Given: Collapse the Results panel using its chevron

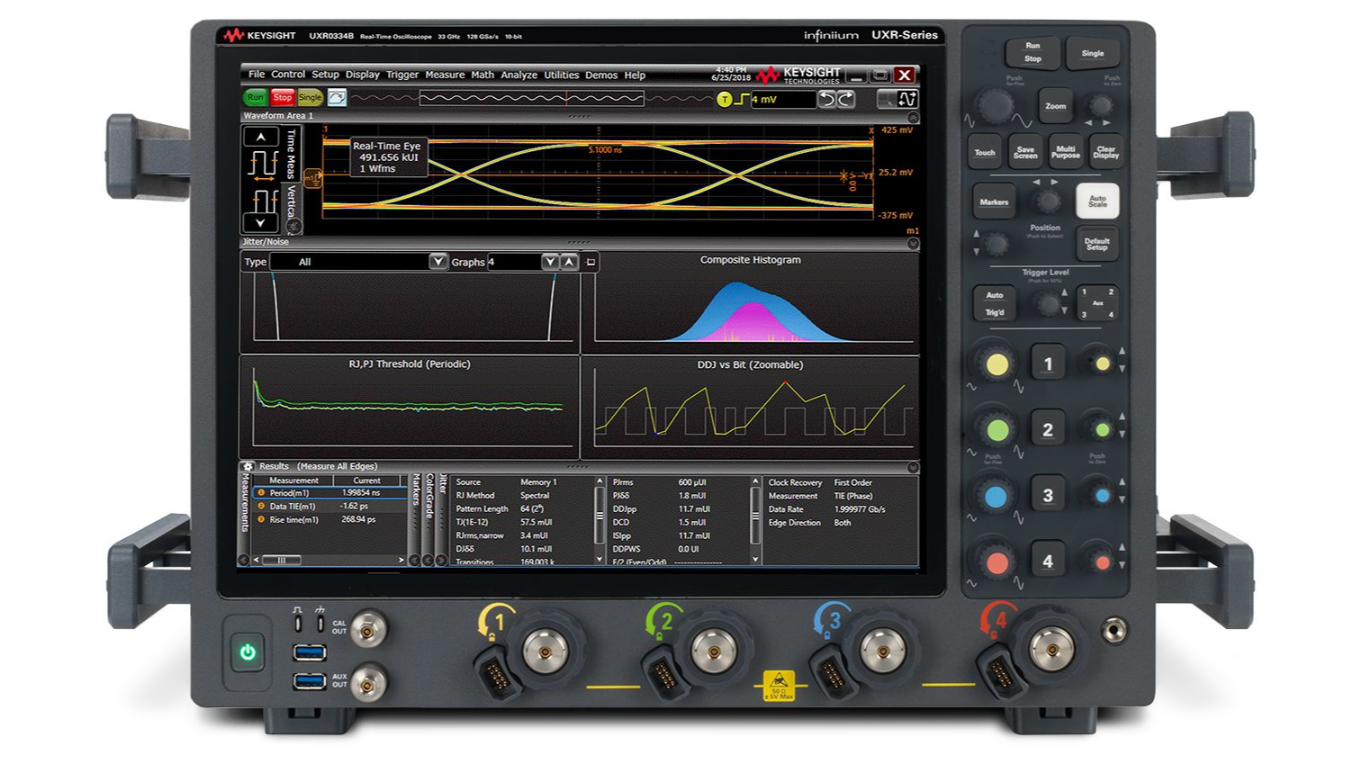Looking at the screenshot, I should [912, 465].
